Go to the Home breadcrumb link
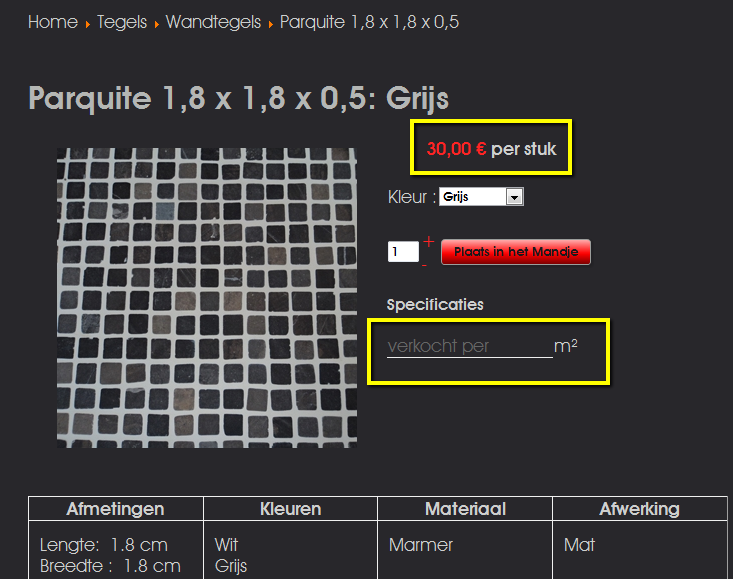This screenshot has width=733, height=579. 53,22
